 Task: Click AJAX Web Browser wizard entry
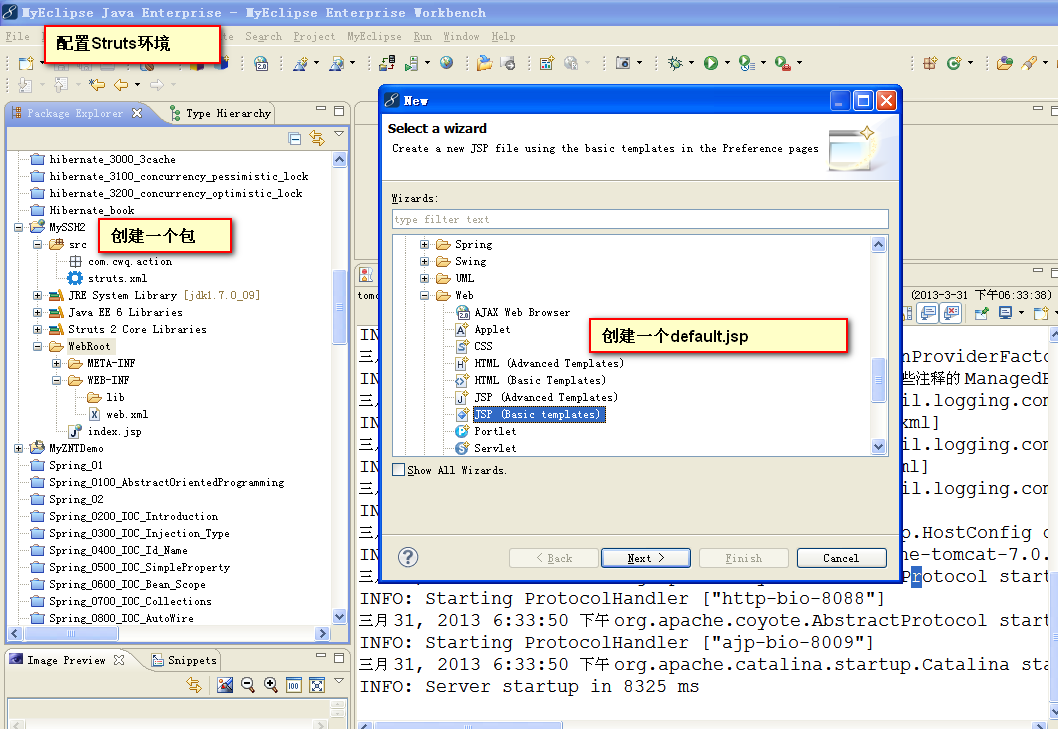(522, 313)
